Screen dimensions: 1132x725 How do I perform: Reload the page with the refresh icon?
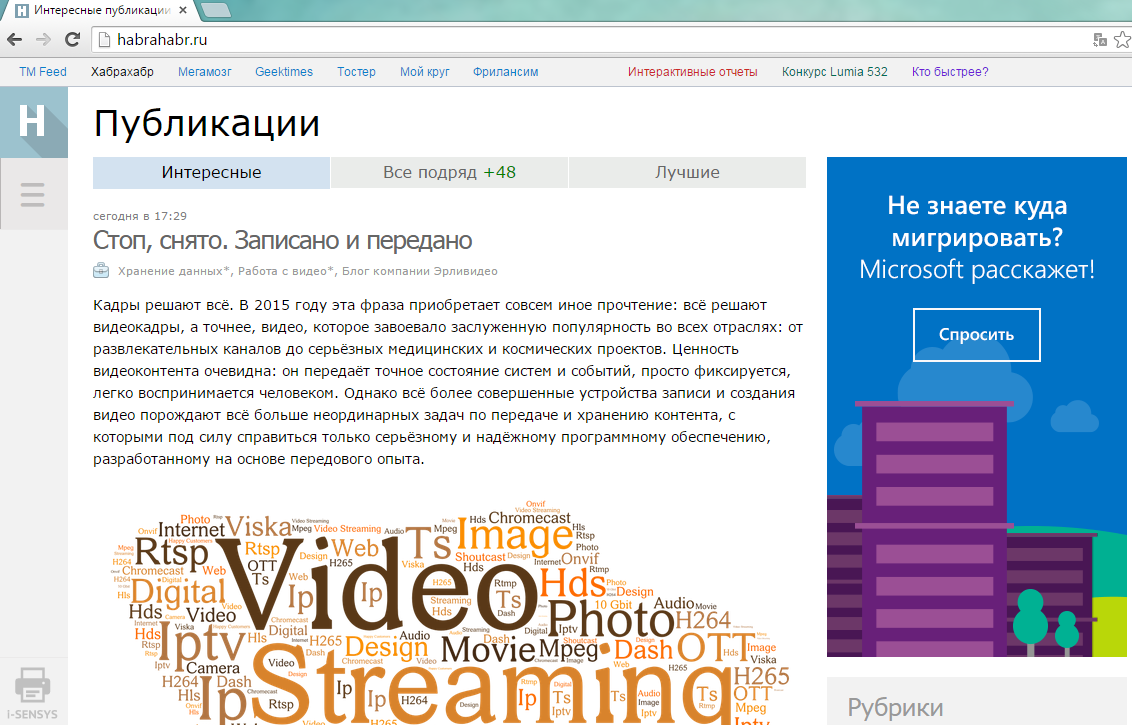coord(72,40)
